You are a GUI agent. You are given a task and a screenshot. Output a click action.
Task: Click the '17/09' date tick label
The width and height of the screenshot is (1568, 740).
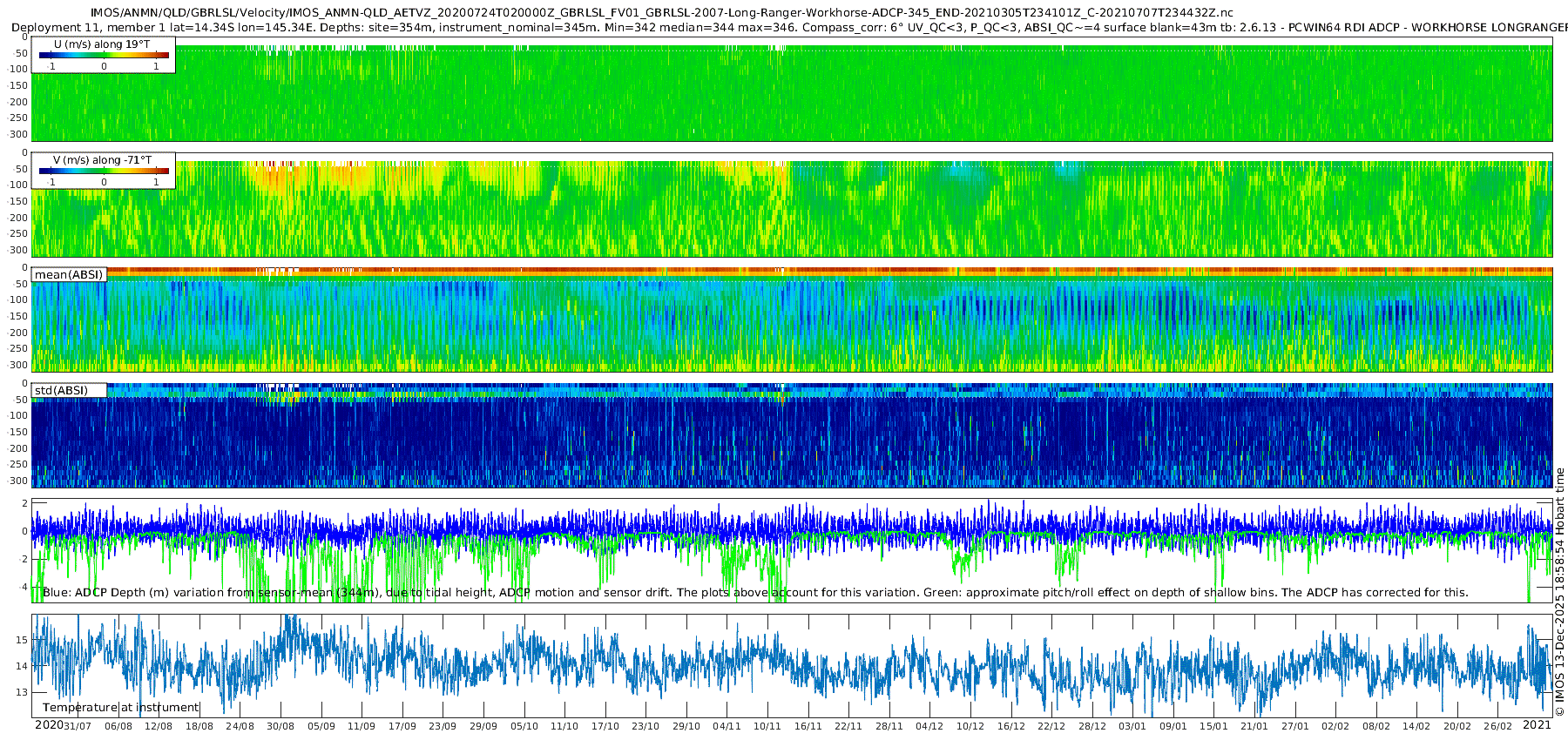coord(402,726)
